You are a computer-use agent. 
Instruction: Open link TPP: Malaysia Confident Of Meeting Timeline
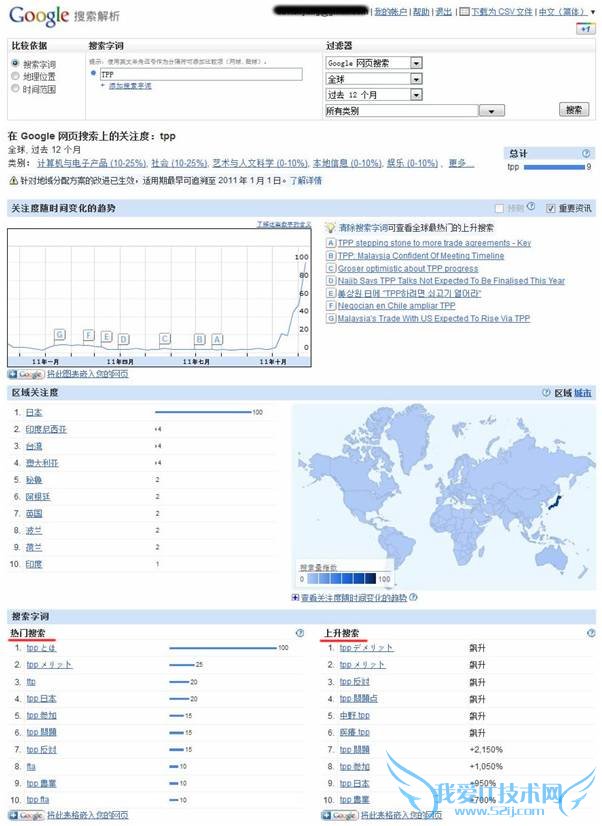421,255
